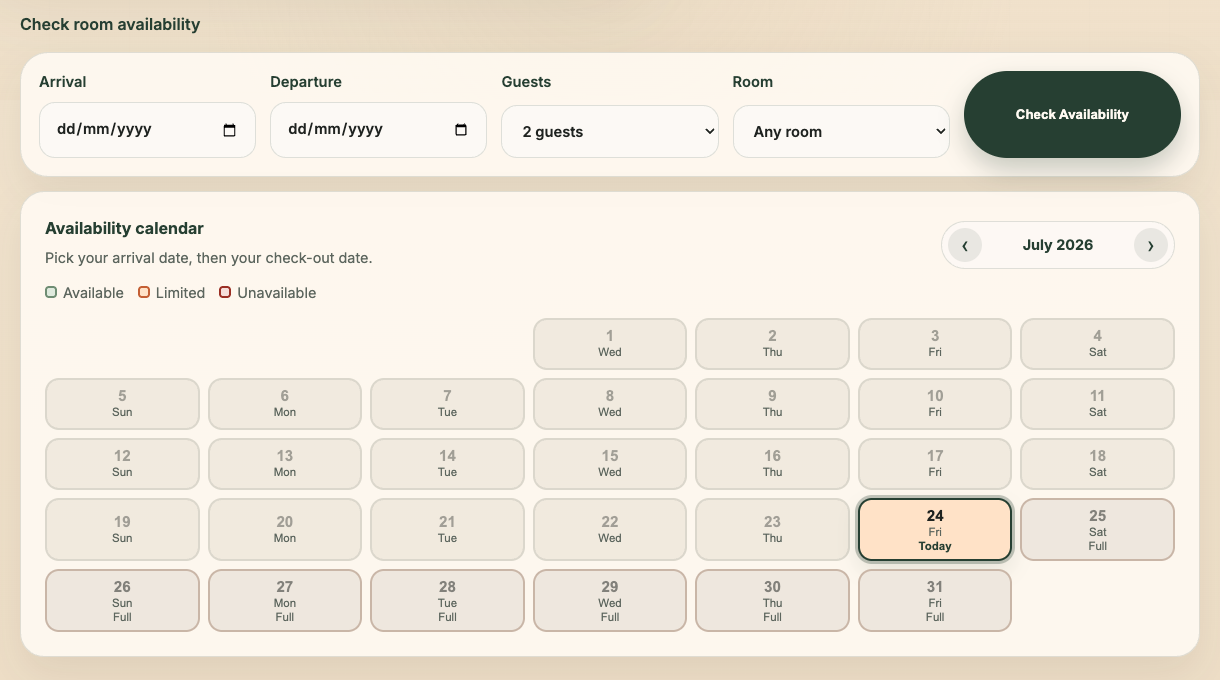
Task: Click day 14 Tue
Action: [447, 464]
